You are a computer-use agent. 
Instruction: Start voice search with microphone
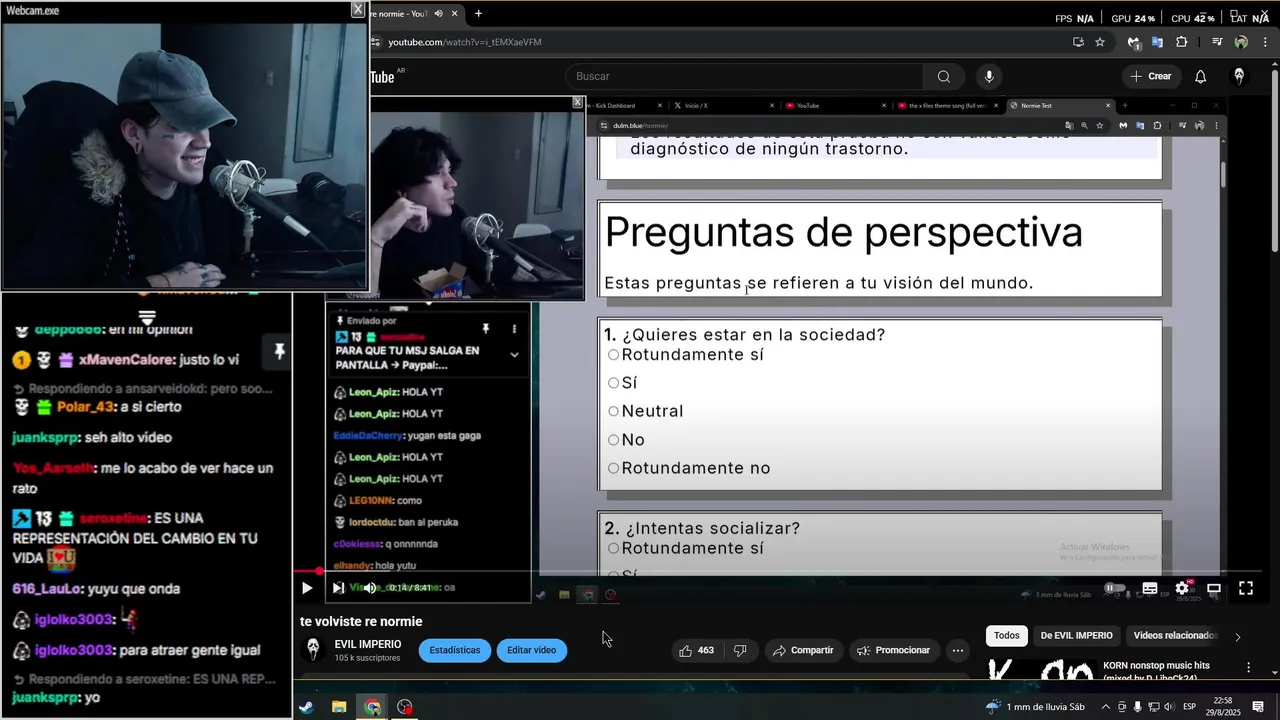point(989,76)
